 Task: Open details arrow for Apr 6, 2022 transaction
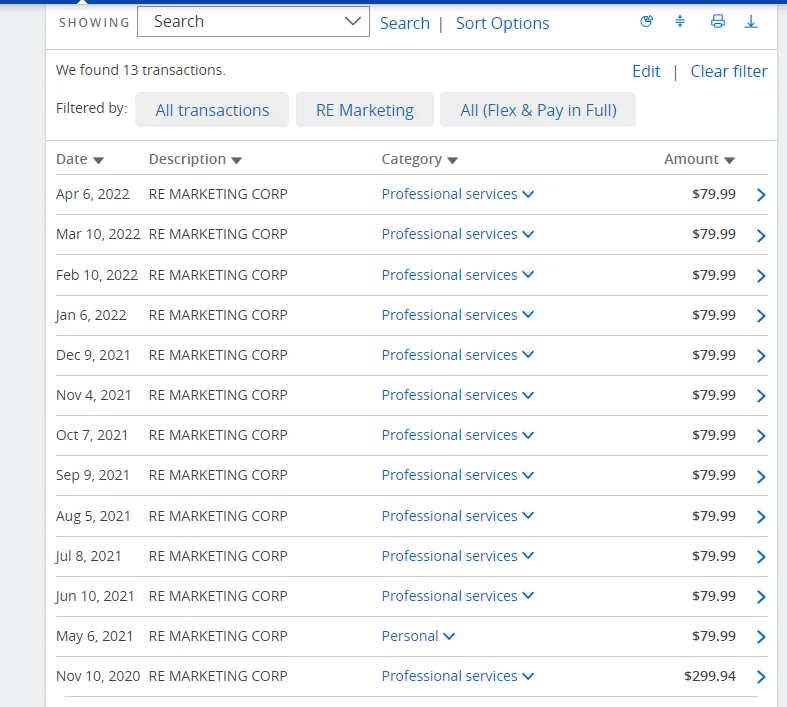(x=761, y=195)
